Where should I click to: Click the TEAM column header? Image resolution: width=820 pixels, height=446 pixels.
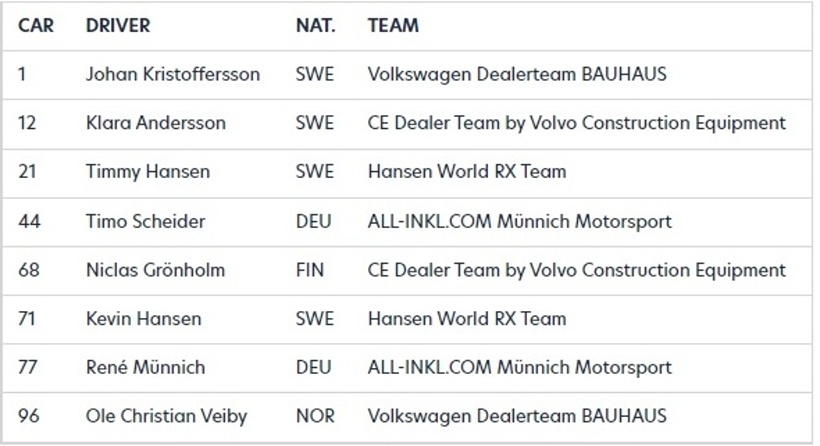click(x=393, y=25)
